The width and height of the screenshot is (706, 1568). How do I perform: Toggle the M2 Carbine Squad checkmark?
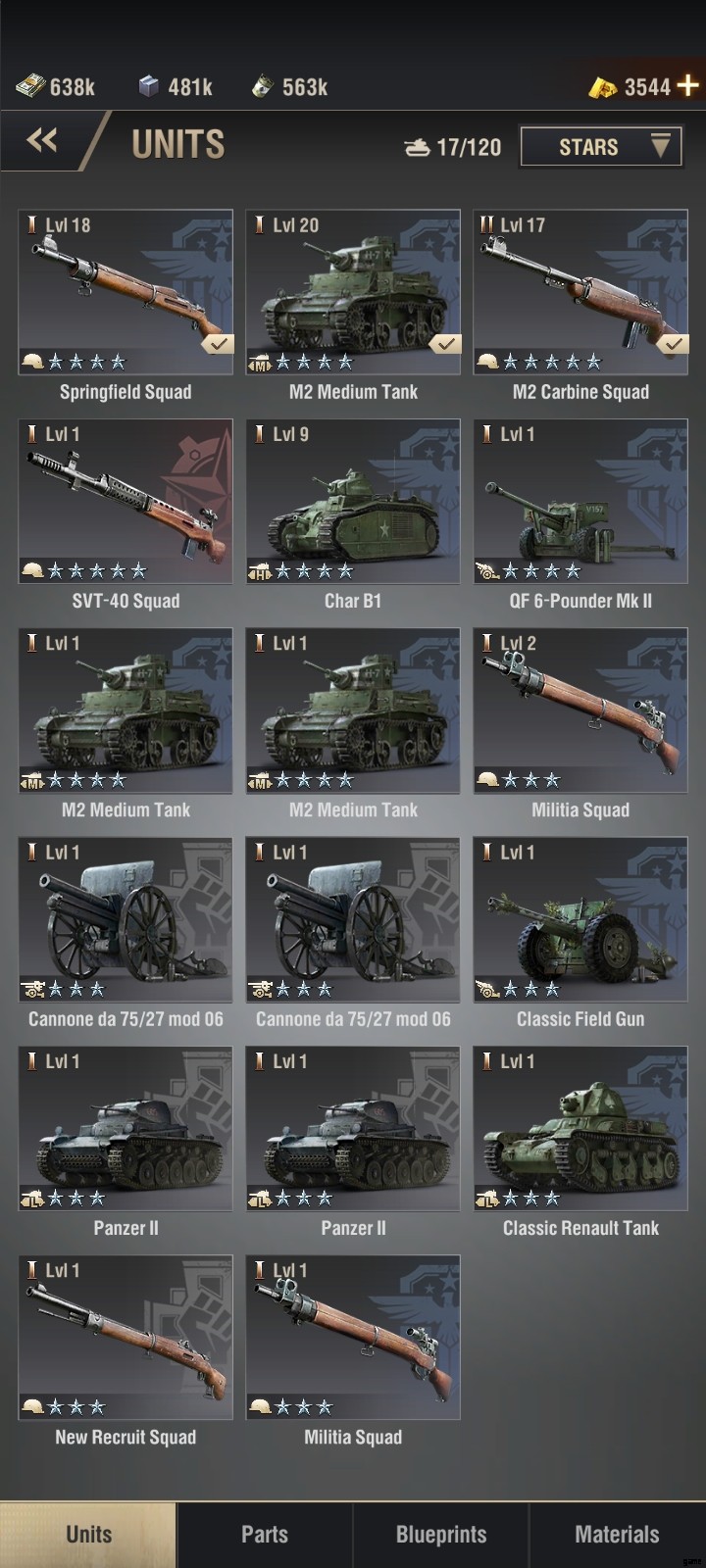673,344
